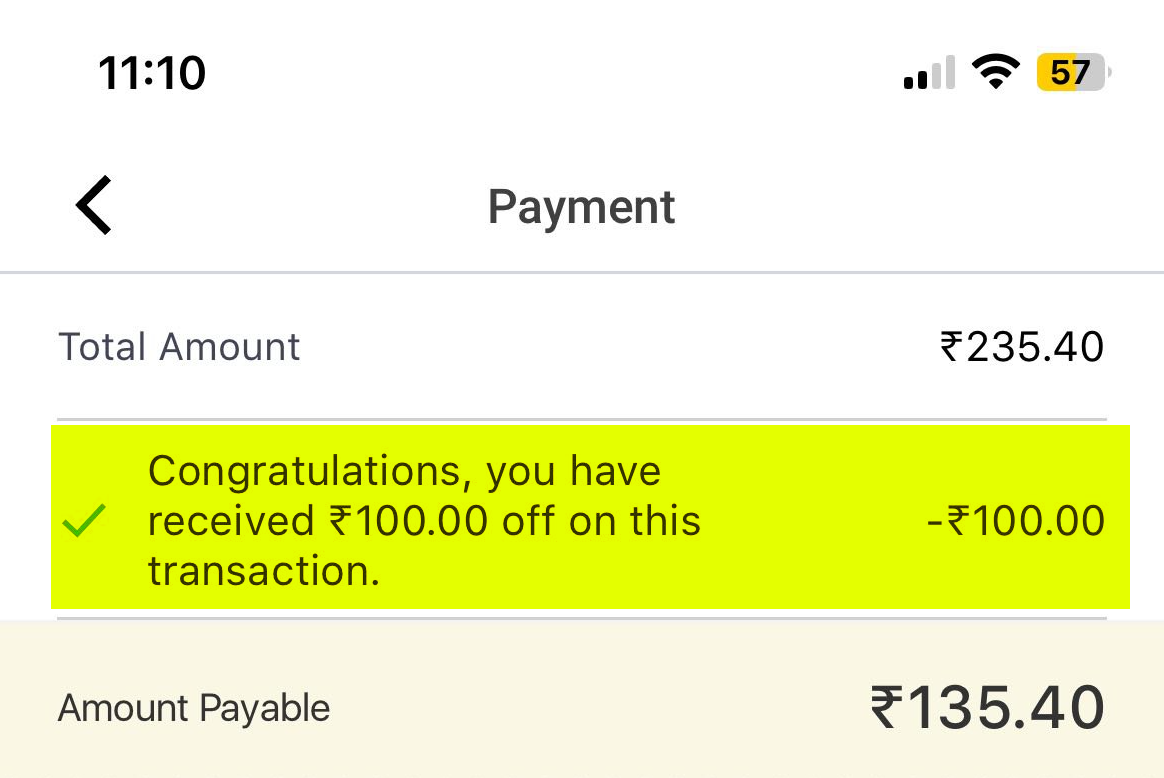The image size is (1164, 778).
Task: Click the words "you have" in the banner
Action: pos(573,471)
